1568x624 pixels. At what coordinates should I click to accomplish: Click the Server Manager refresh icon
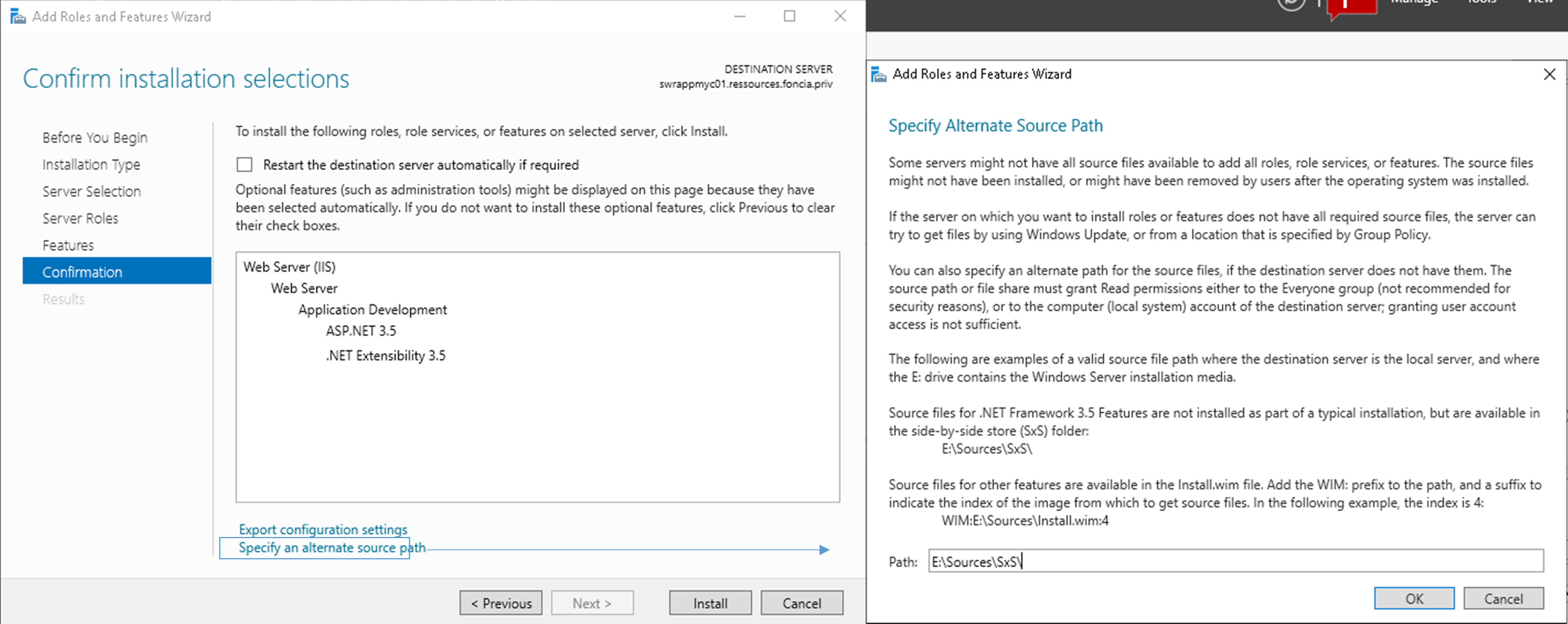click(x=1291, y=4)
